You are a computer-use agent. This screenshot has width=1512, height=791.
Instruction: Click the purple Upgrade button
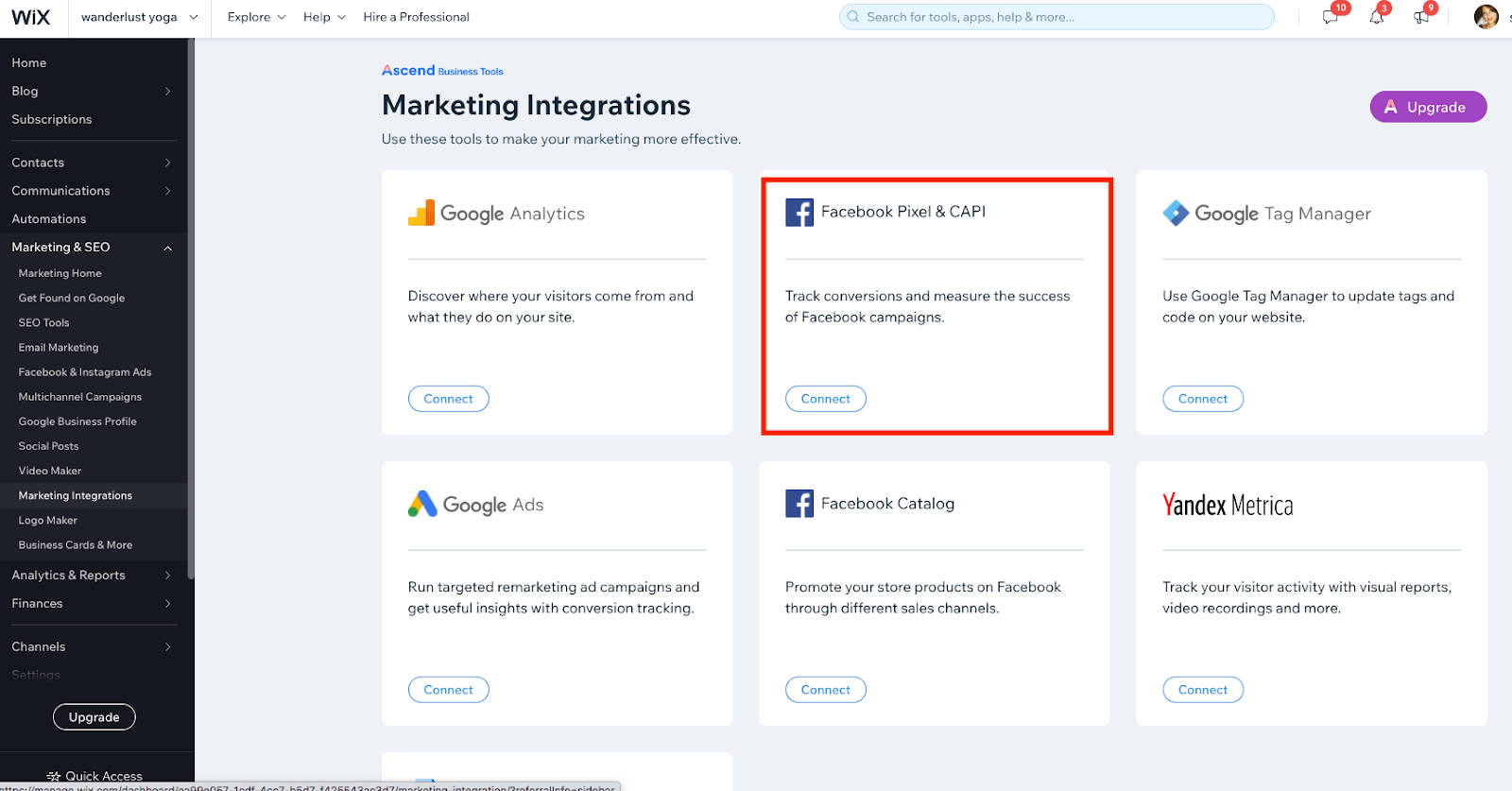coord(1428,107)
